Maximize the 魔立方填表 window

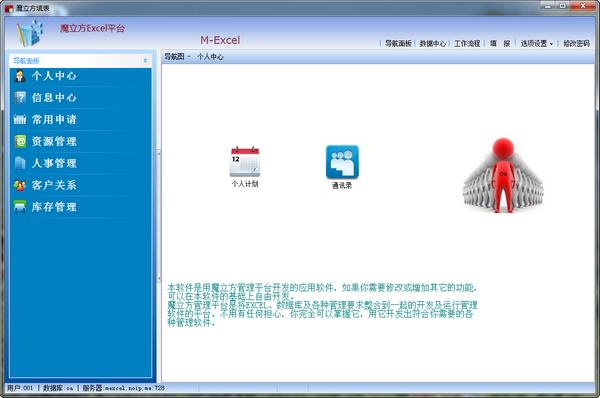562,6
